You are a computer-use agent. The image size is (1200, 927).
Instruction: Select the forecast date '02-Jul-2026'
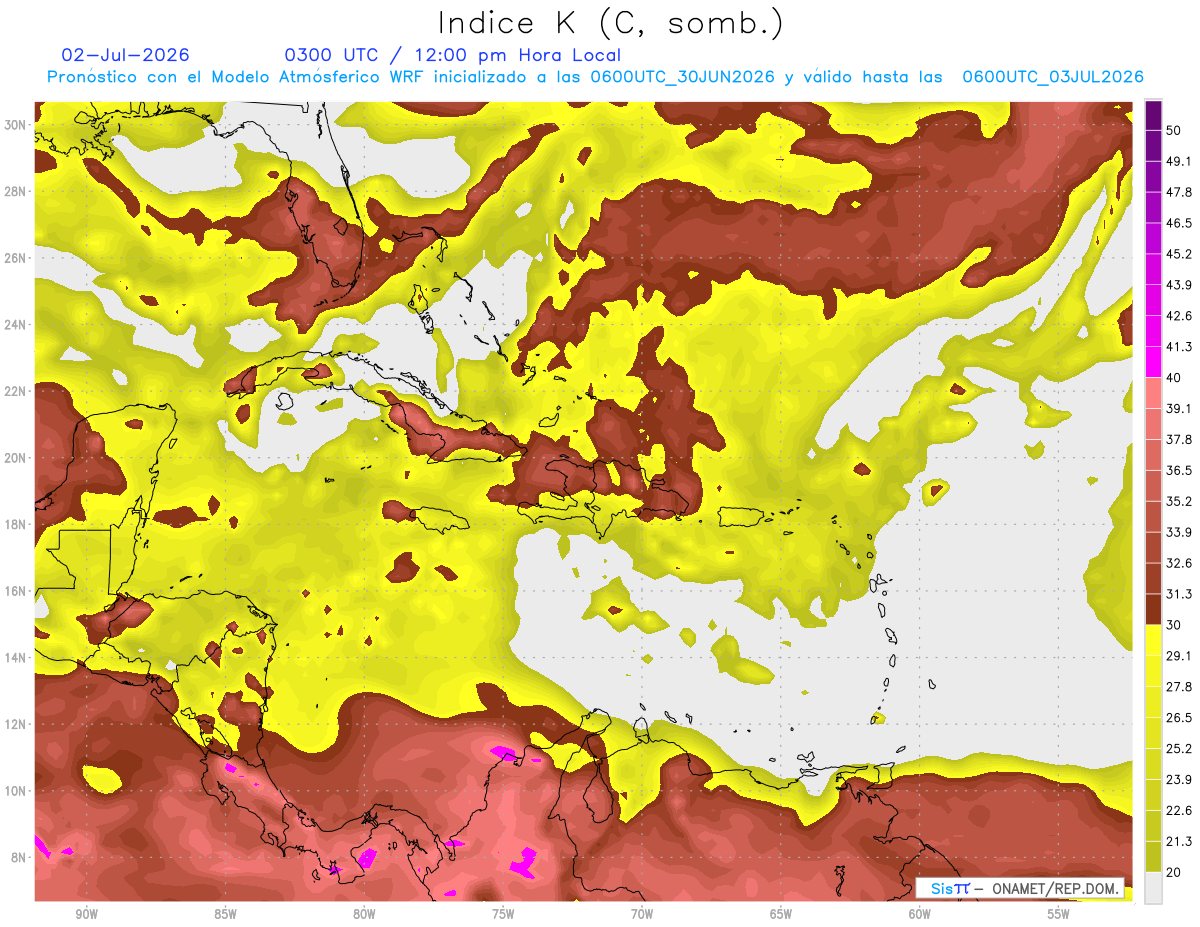tap(125, 55)
